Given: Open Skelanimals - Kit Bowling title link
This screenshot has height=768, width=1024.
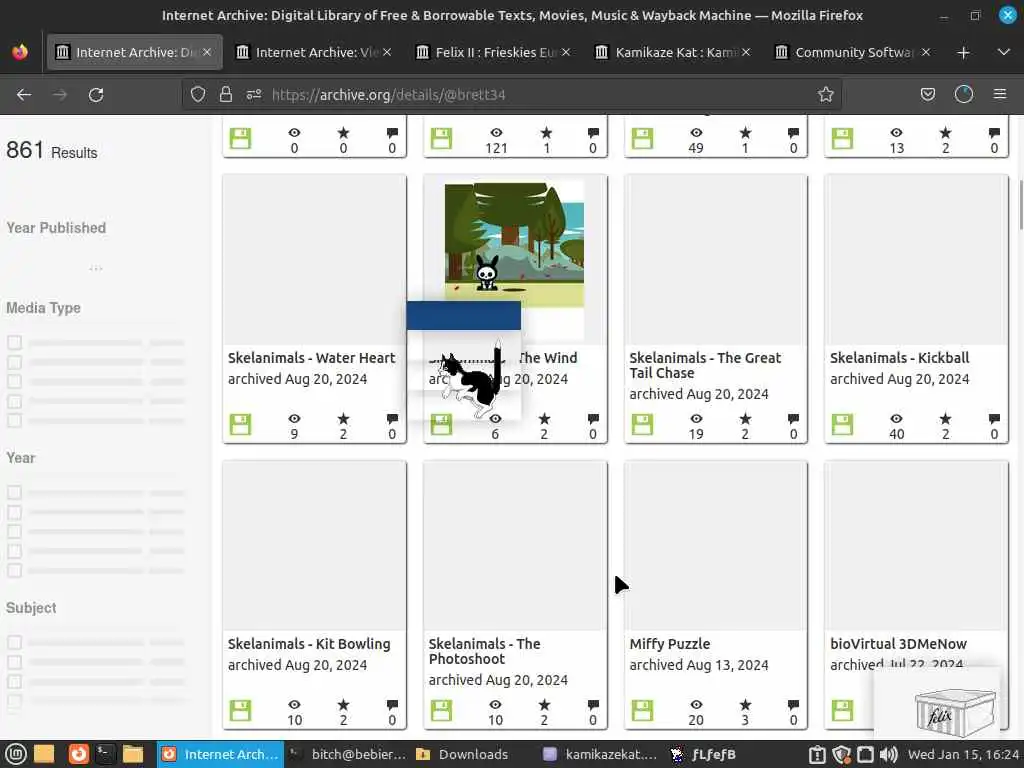Looking at the screenshot, I should (309, 644).
